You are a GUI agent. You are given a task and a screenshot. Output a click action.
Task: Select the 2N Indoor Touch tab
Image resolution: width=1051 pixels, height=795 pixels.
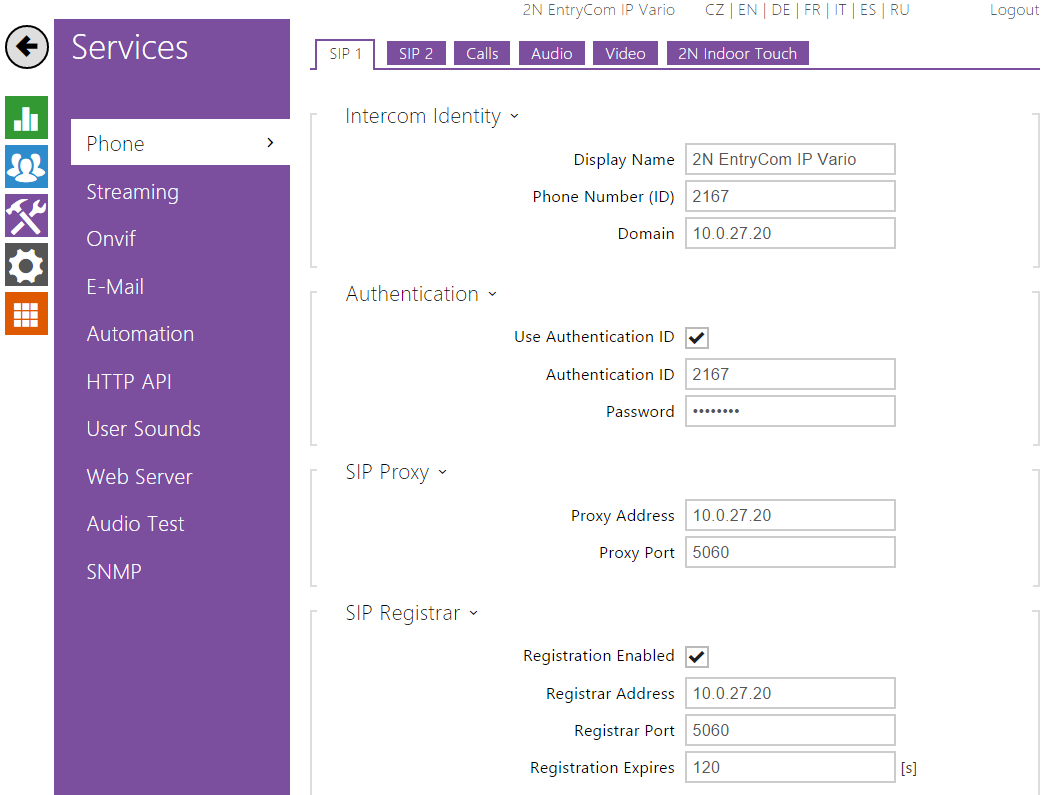(737, 54)
